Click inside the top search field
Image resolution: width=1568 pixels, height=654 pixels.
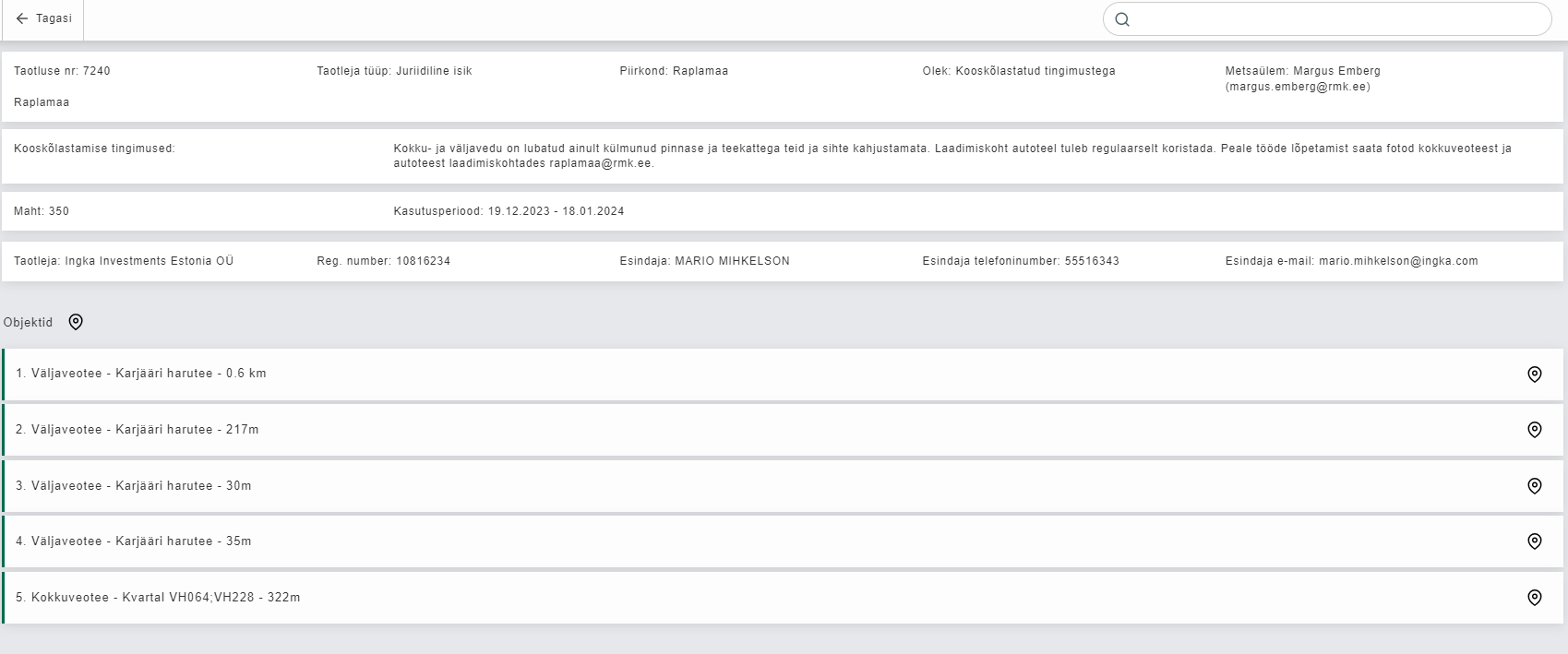pos(1338,19)
